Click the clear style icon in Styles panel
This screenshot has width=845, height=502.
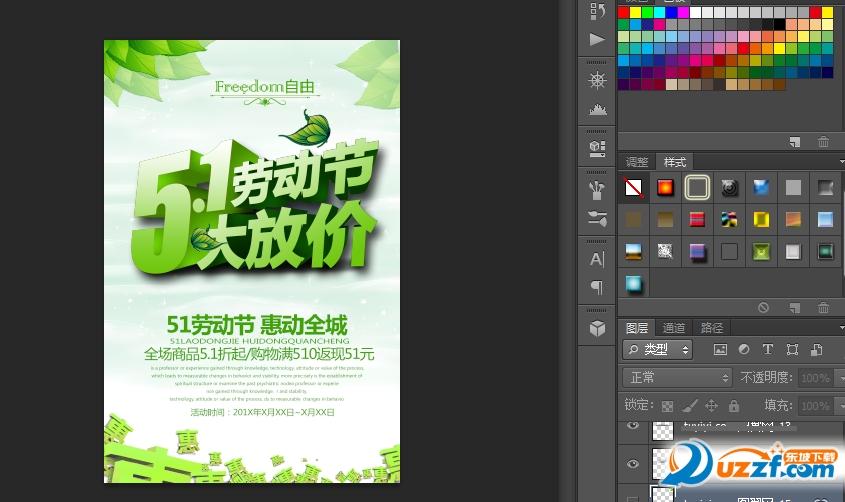(763, 308)
